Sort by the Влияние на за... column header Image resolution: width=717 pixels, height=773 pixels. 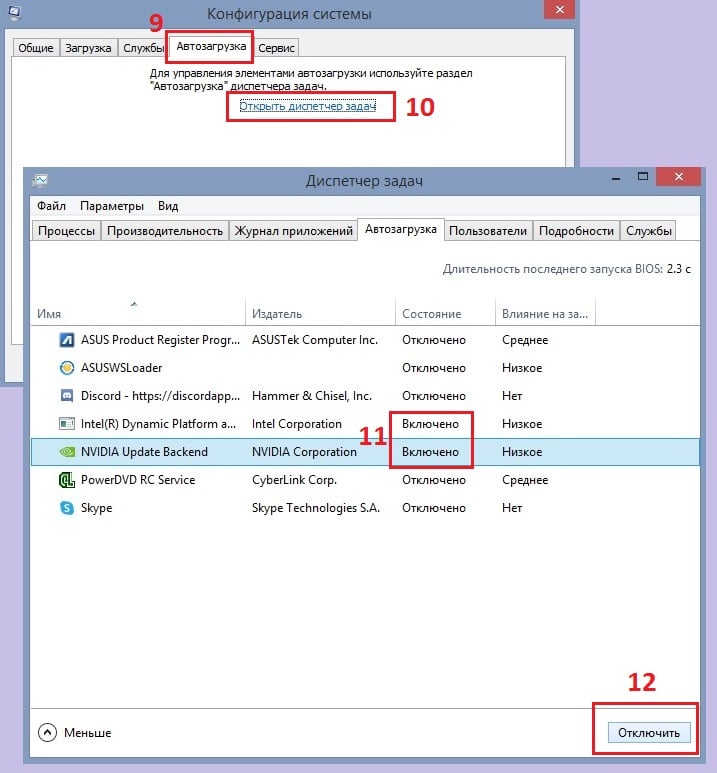click(x=545, y=314)
